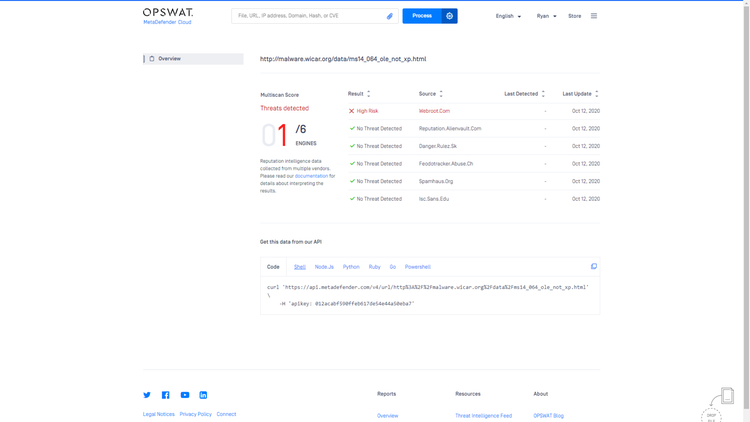Viewport: 750px width, 422px height.
Task: Click the Resources footer heading
Action: 468,394
